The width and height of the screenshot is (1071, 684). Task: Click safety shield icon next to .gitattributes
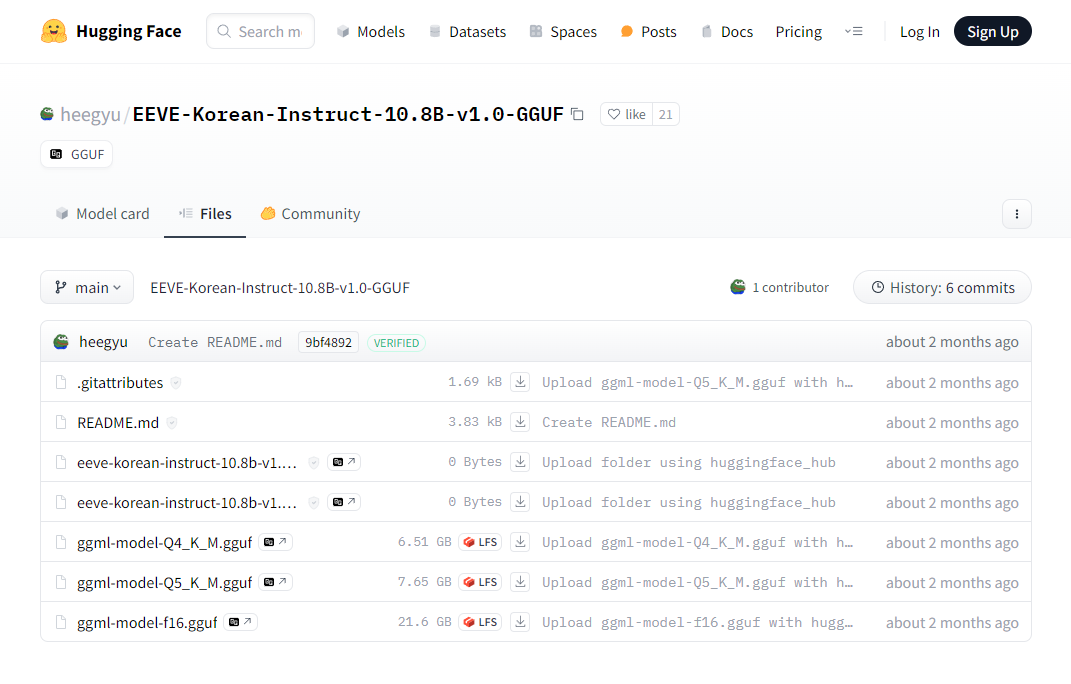[176, 383]
